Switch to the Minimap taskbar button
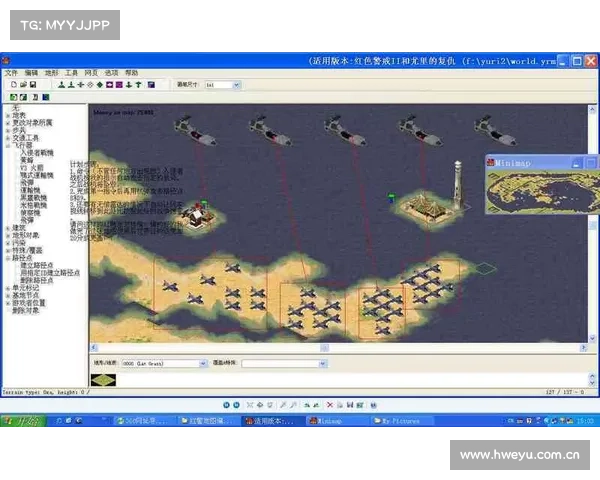The width and height of the screenshot is (600, 480). 336,421
